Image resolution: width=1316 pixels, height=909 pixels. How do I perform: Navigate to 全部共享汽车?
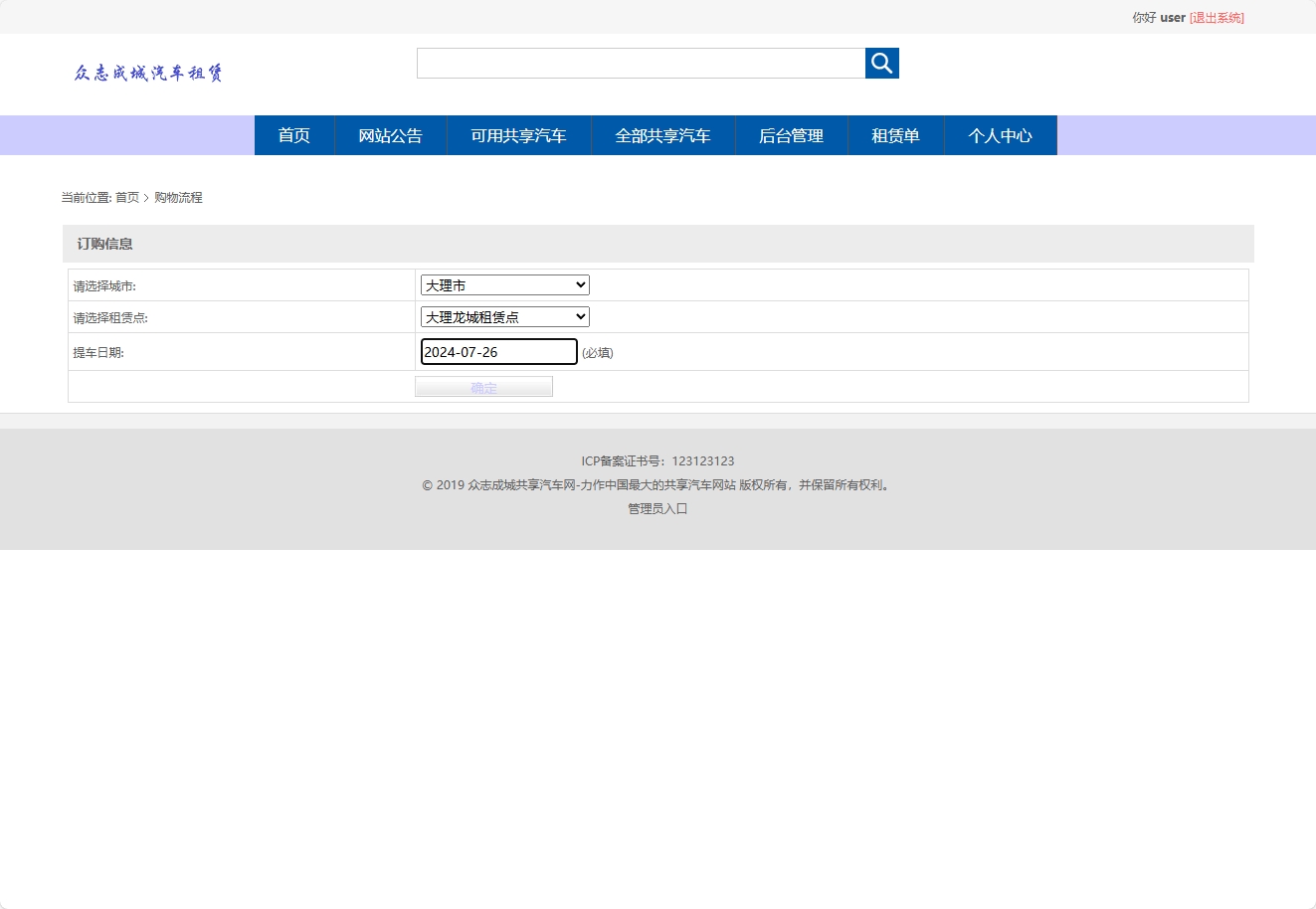coord(662,135)
